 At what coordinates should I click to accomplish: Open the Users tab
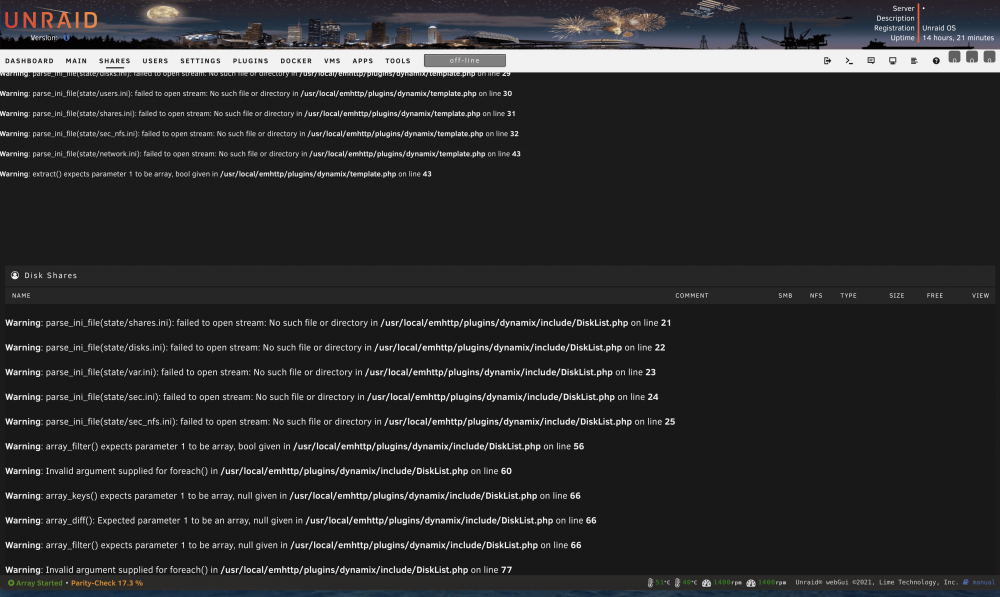(x=155, y=61)
